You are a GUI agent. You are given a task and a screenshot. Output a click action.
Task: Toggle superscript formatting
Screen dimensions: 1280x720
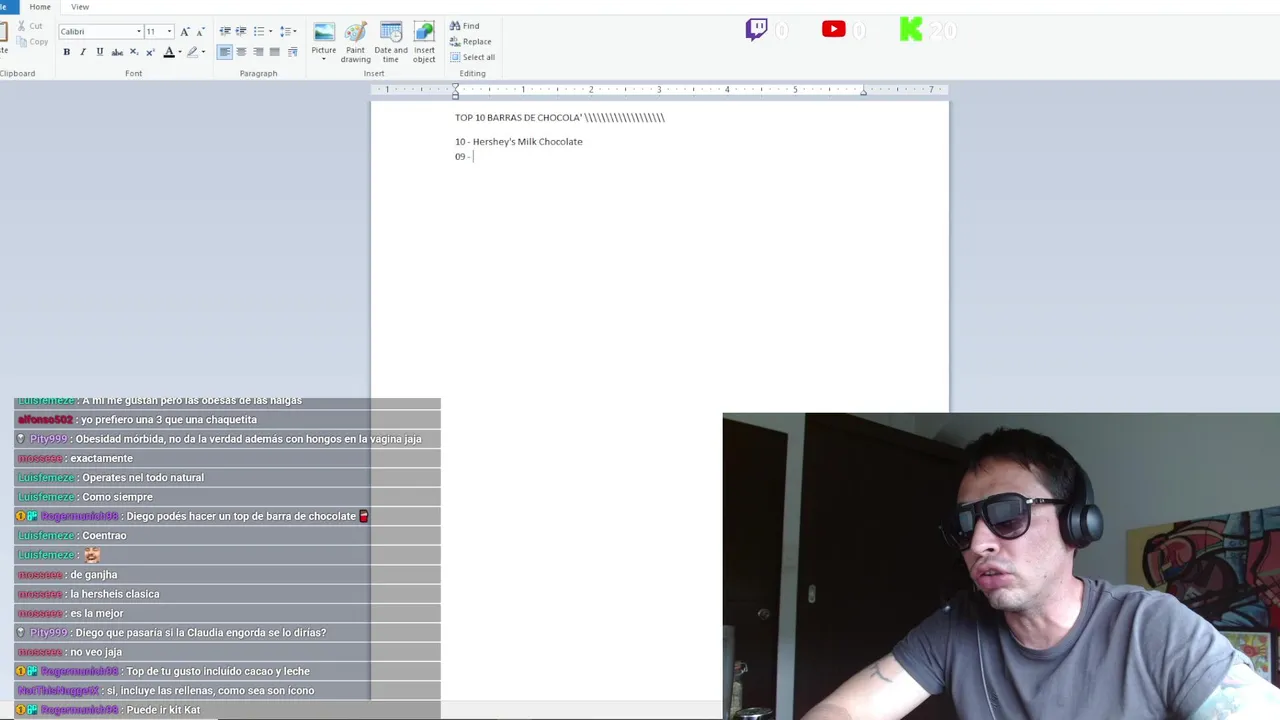tap(150, 52)
